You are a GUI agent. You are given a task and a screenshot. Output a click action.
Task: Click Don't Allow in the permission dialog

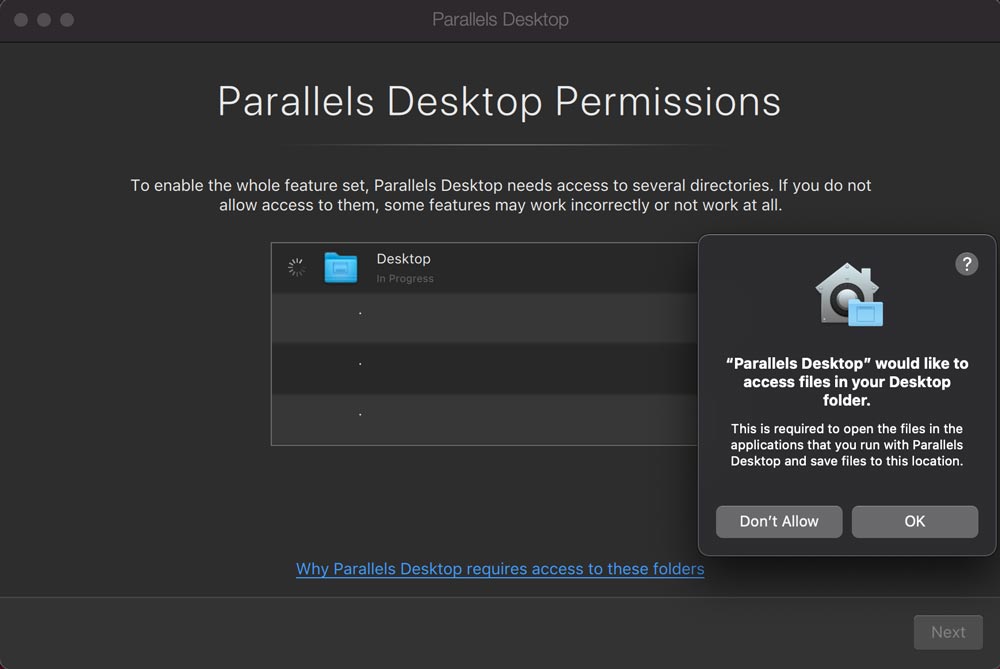coord(778,521)
